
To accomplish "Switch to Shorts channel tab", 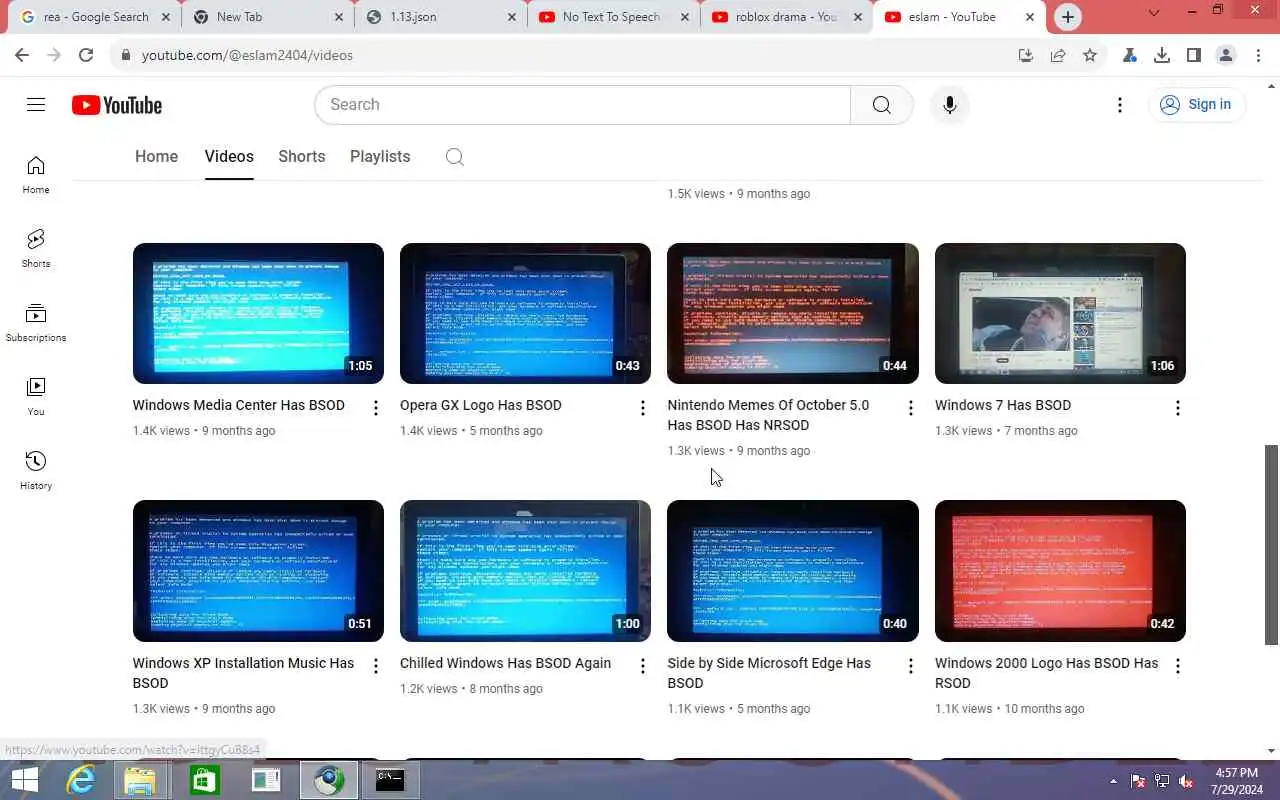I will [302, 157].
